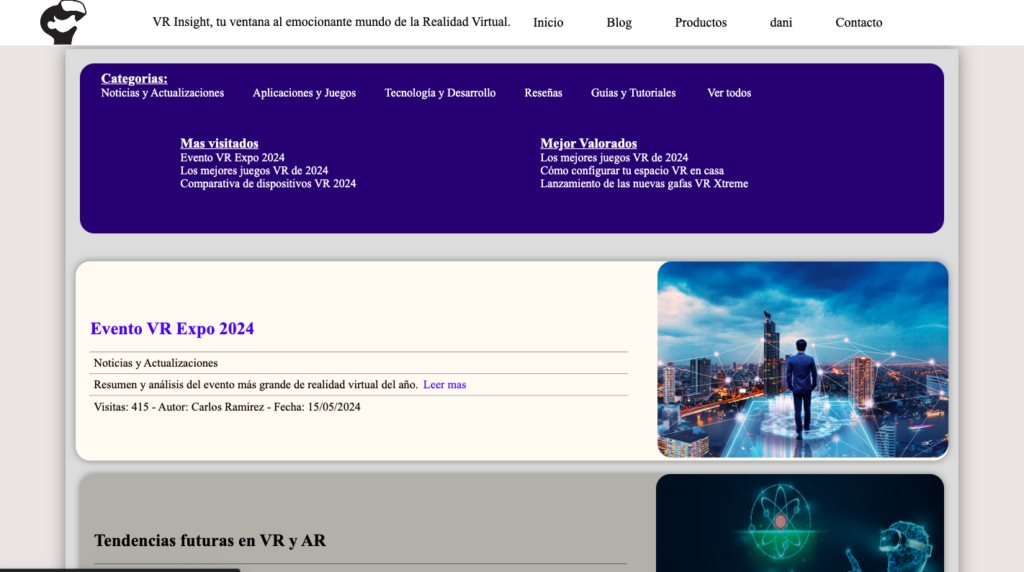1024x572 pixels.
Task: Open Los mejores juegos VR under Mas visitados
Action: (254, 170)
